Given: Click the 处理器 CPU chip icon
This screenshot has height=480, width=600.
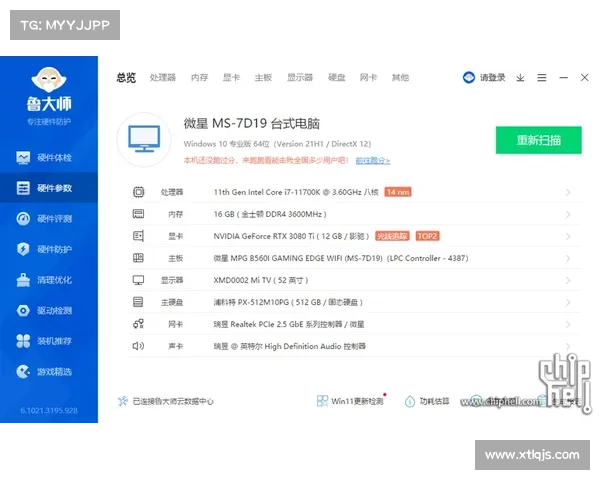Looking at the screenshot, I should (x=139, y=192).
